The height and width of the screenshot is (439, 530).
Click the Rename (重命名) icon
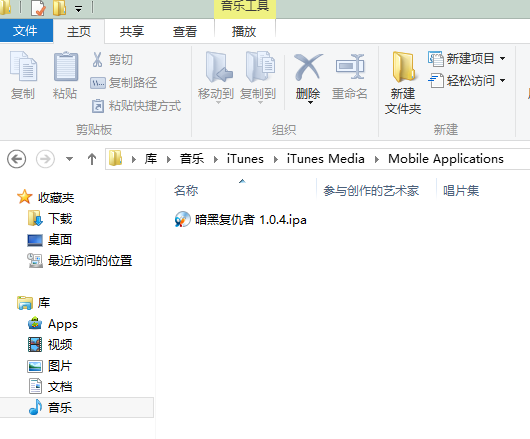(x=350, y=66)
